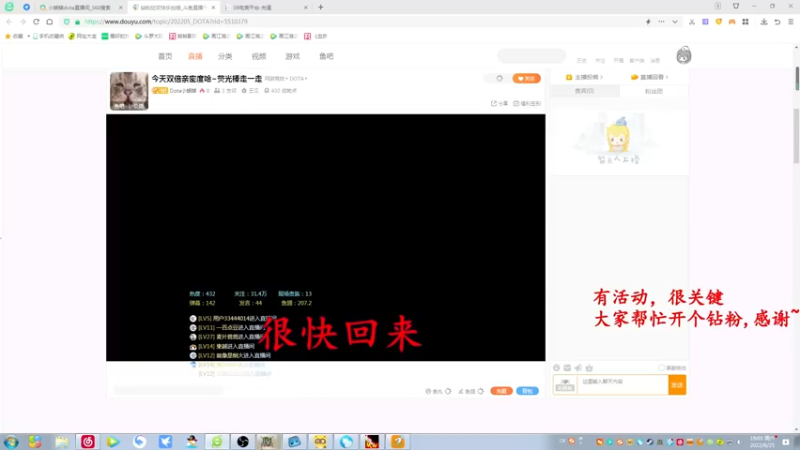Open the browser downloads icon
This screenshot has height=450, width=800.
[764, 22]
